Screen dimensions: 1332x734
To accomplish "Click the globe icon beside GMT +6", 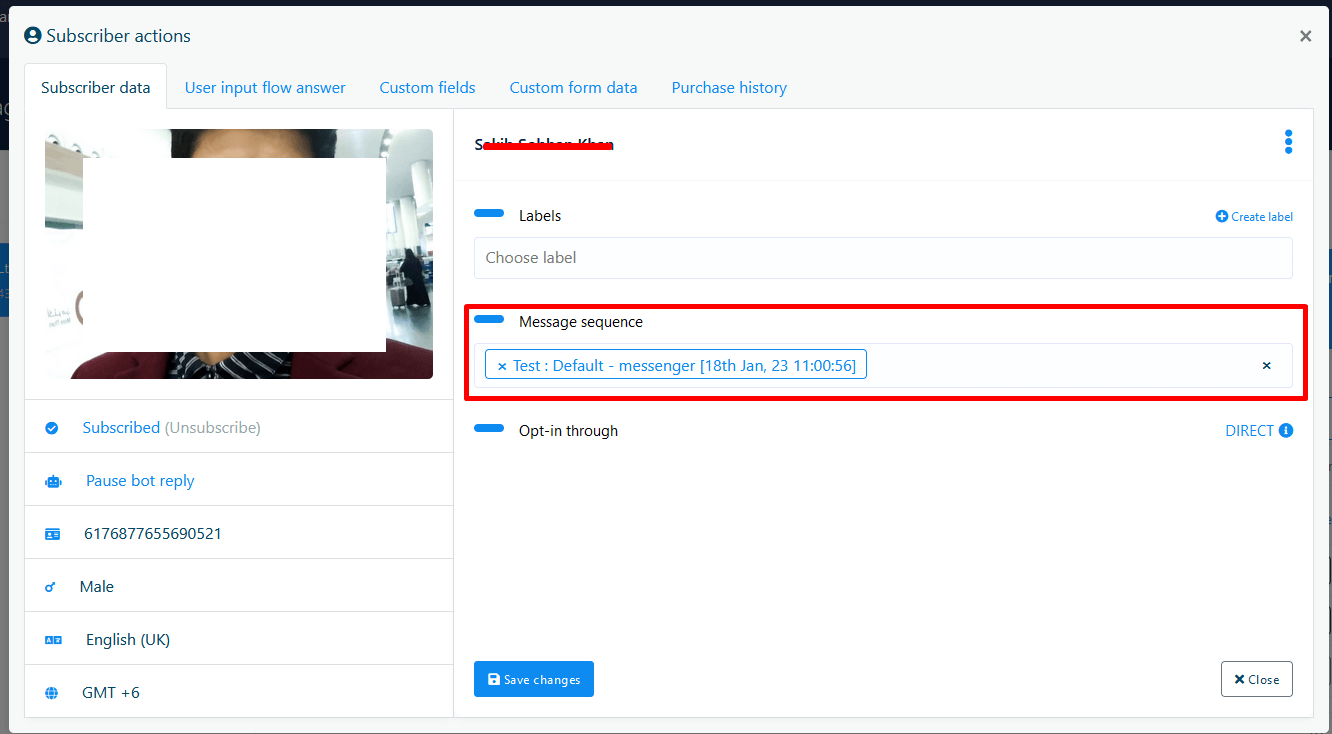I will pyautogui.click(x=52, y=693).
